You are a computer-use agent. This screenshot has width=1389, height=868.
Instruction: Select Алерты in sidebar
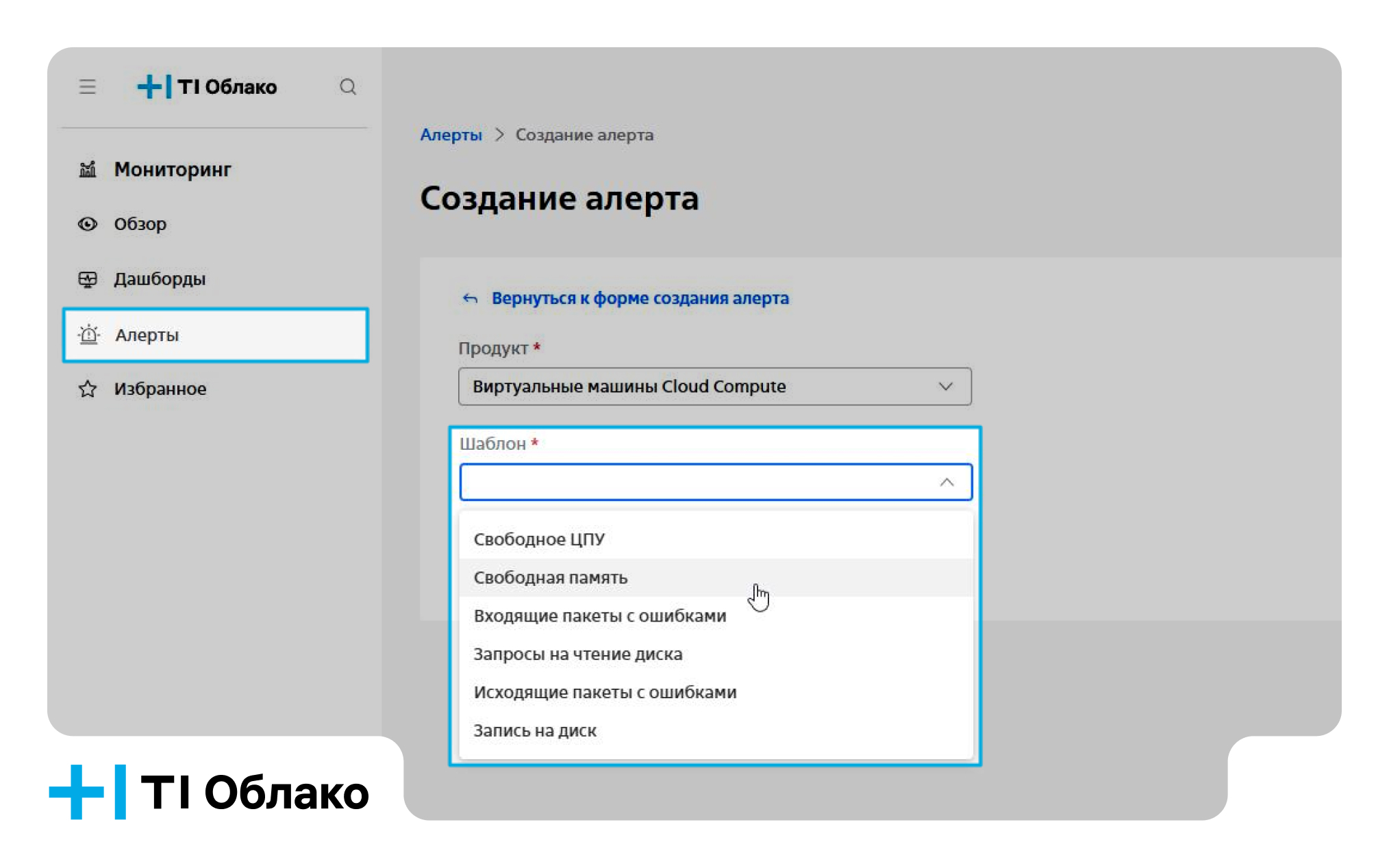(215, 335)
